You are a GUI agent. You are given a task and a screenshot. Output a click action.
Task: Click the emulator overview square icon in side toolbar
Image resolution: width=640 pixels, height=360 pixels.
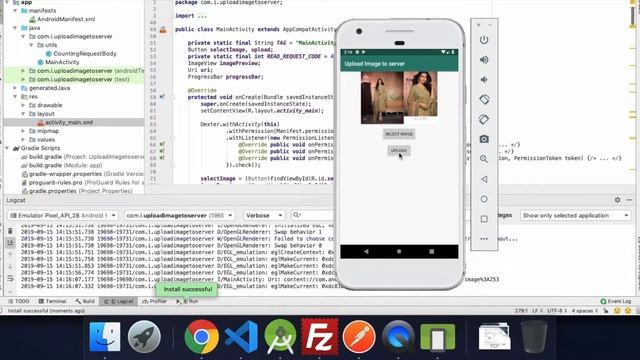[484, 219]
